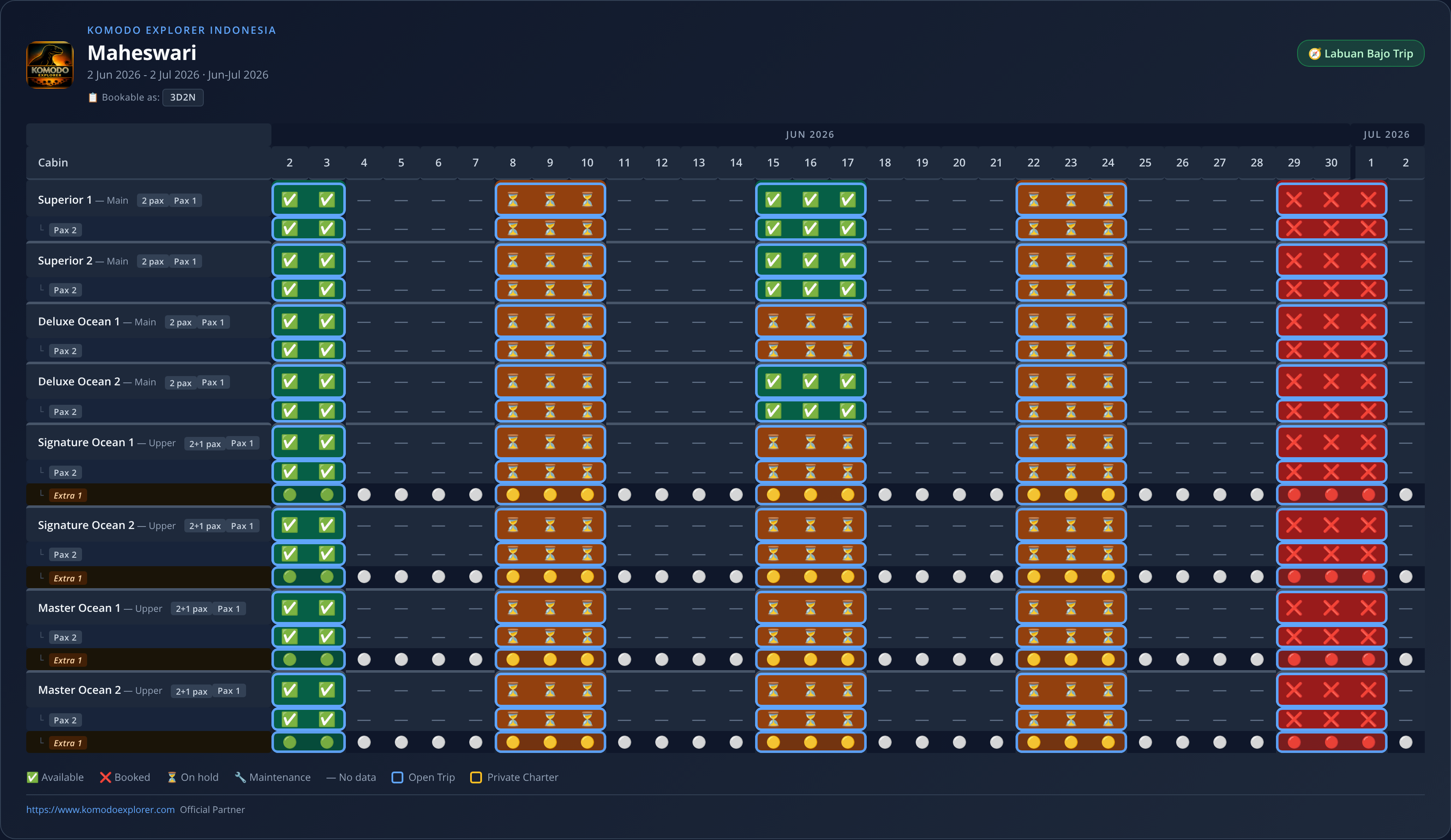The height and width of the screenshot is (840, 1451).
Task: Click Master Ocean 2 booked X on June 30
Action: (1331, 689)
